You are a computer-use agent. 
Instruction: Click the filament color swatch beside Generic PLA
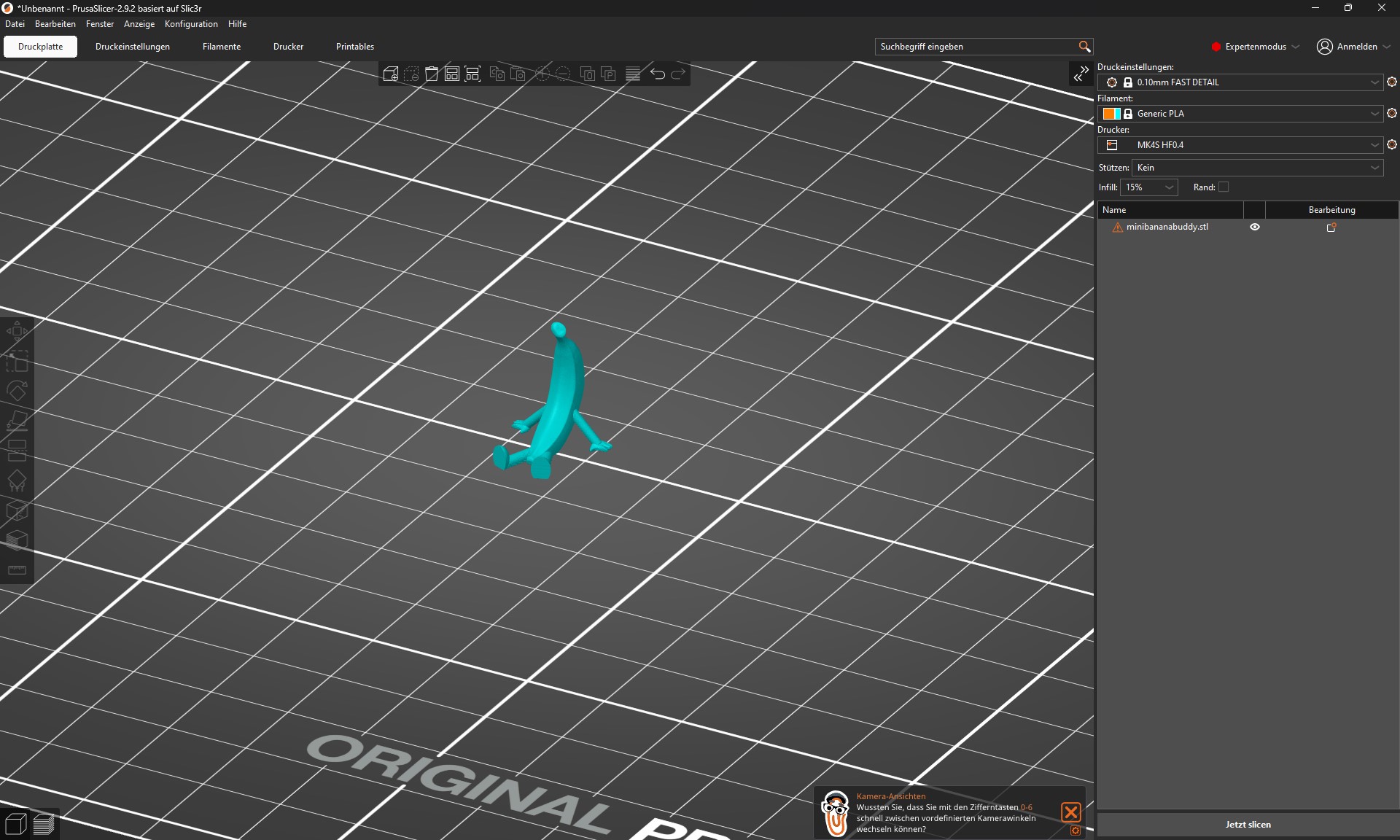[1111, 114]
